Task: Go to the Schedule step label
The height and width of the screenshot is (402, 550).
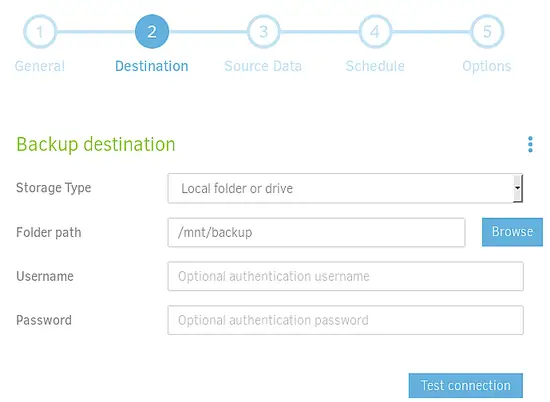Action: click(375, 66)
